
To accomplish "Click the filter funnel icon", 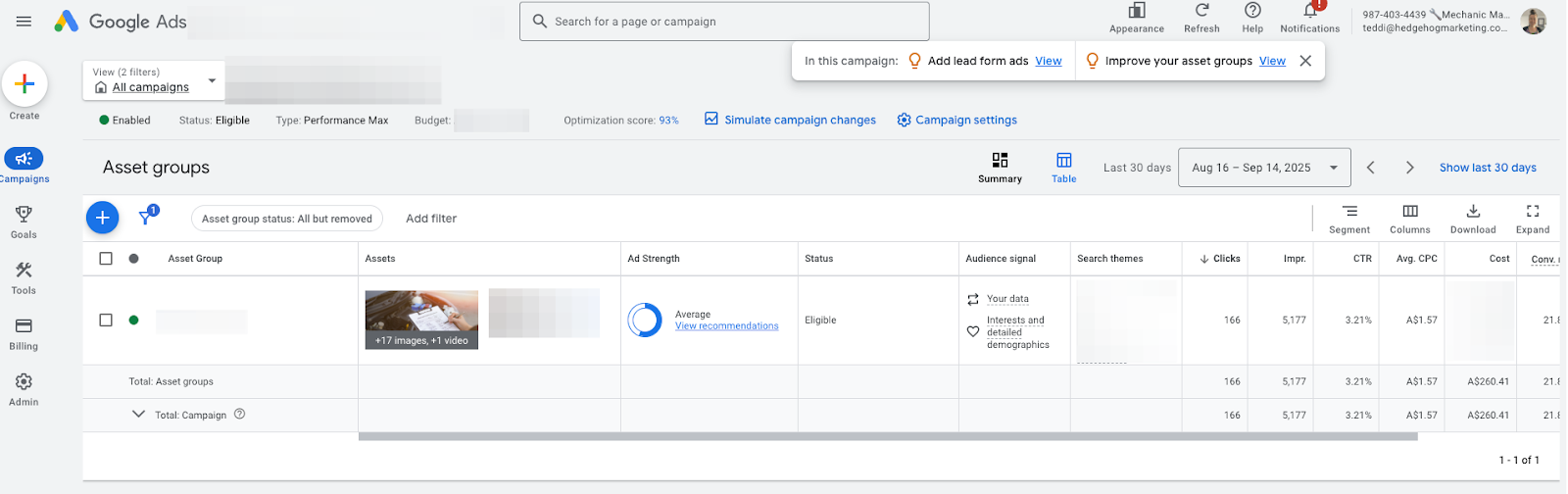I will (147, 217).
